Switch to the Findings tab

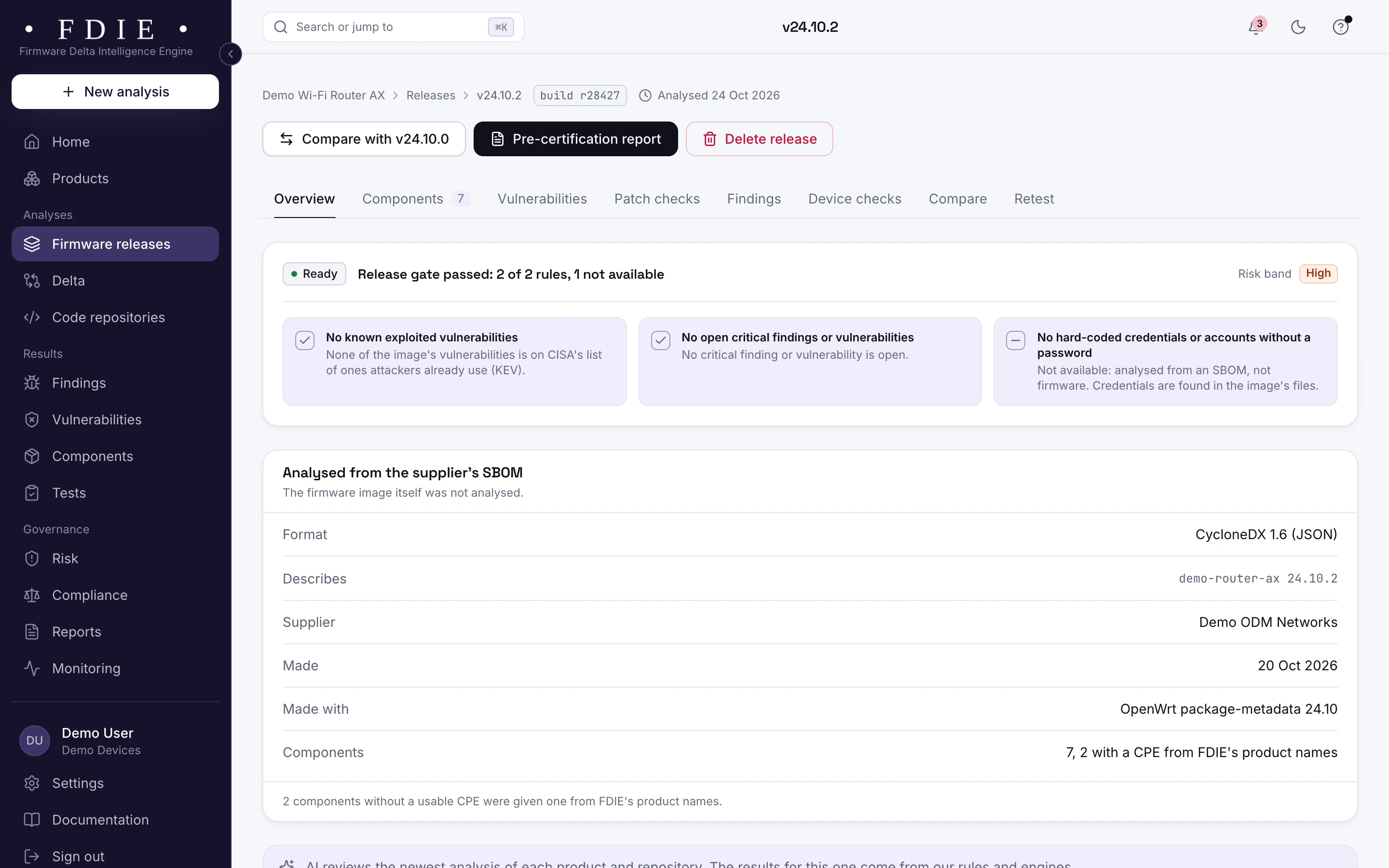(754, 199)
